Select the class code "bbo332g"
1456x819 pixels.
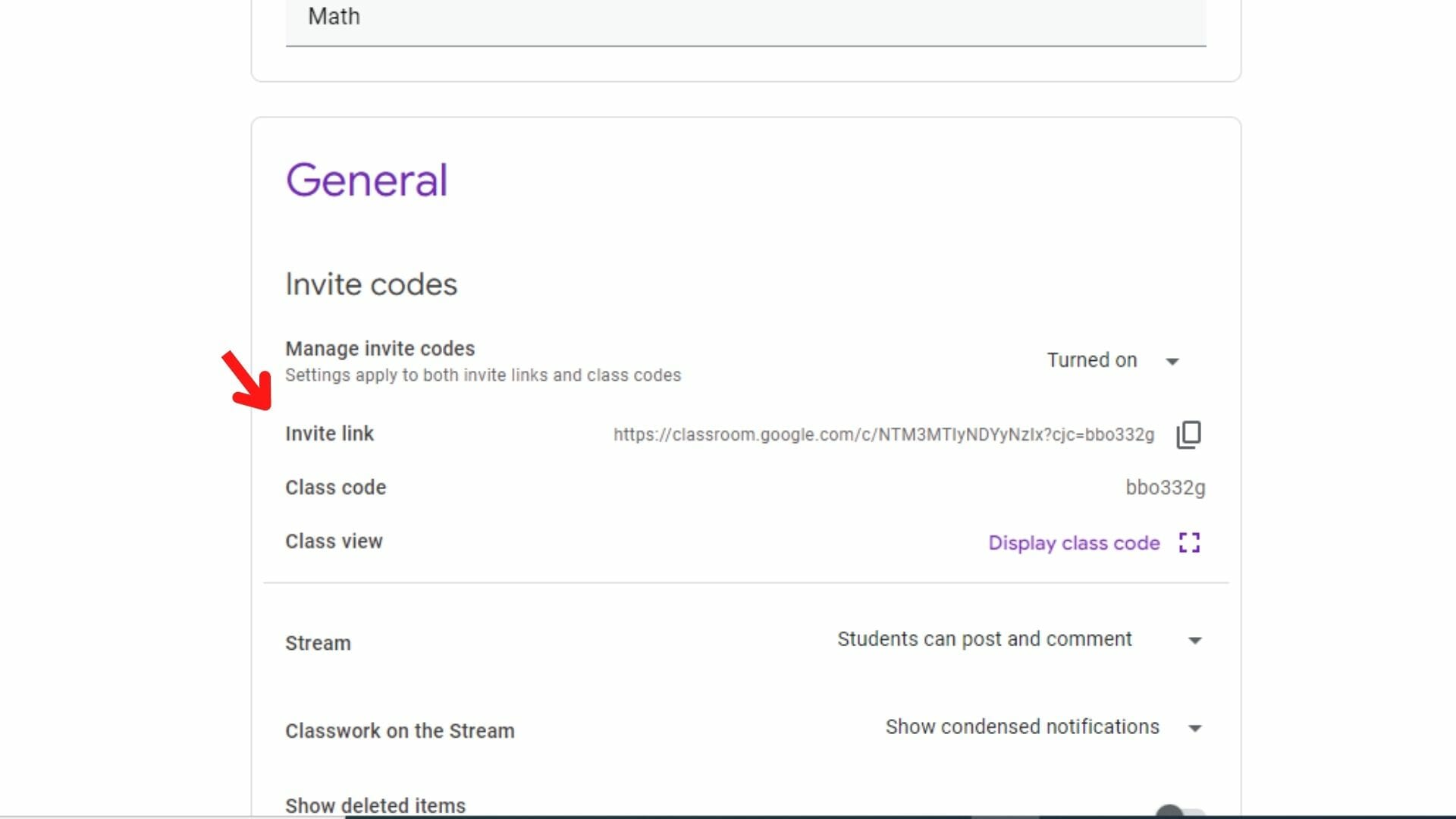point(1166,488)
